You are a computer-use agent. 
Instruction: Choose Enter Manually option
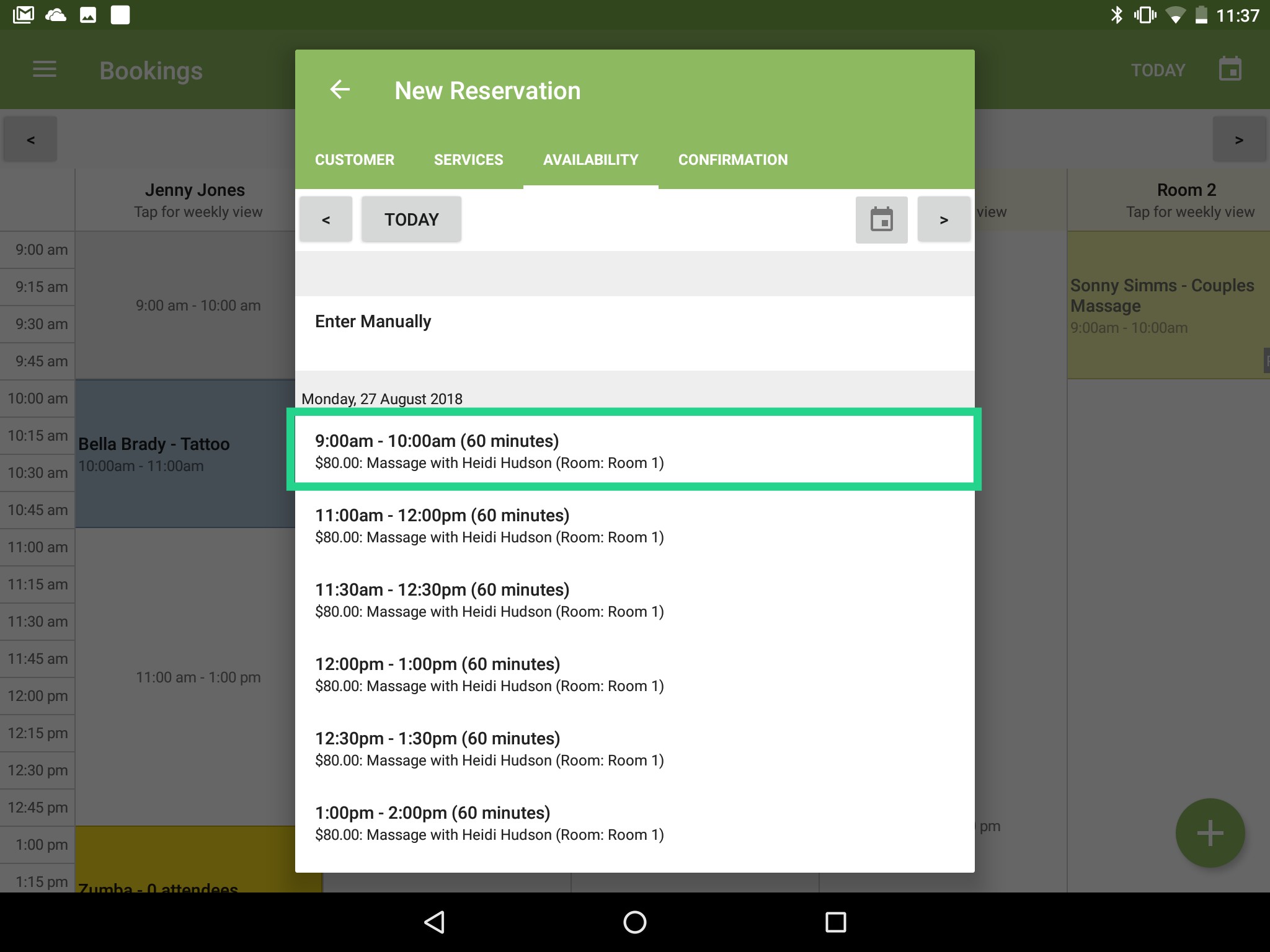coord(373,321)
